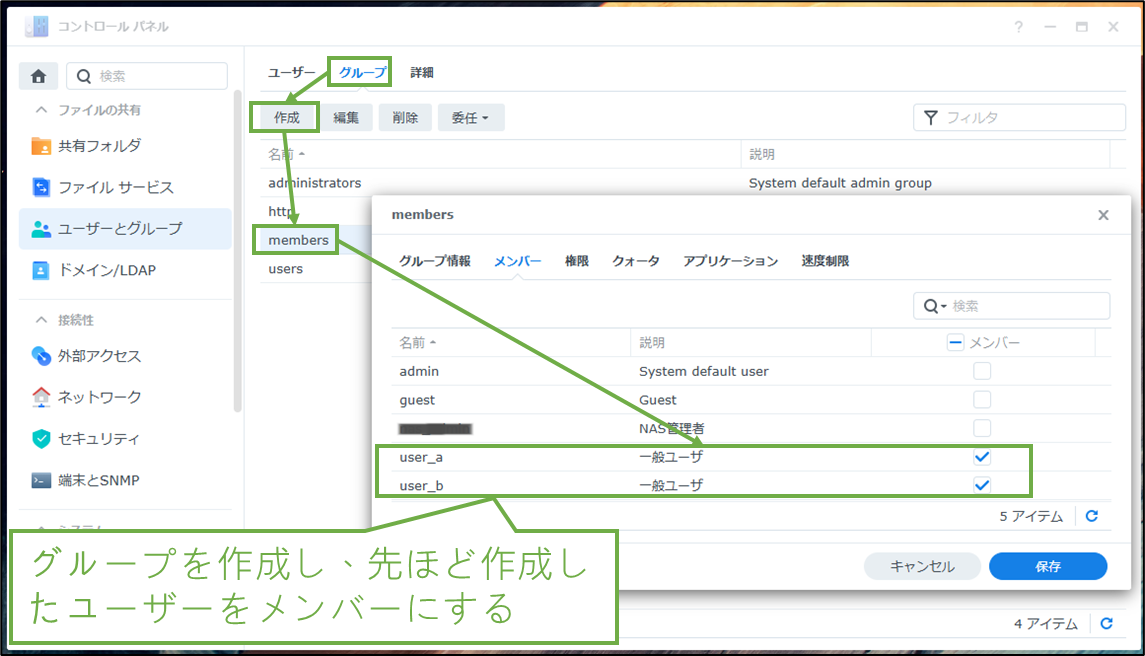
Task: Select the users group row
Action: tap(315, 269)
